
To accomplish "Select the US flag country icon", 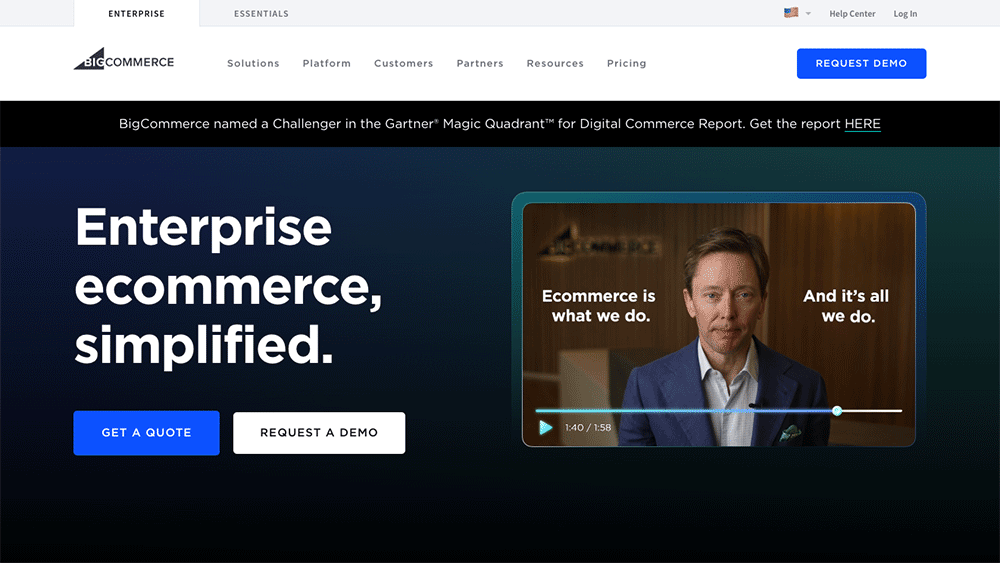I will pyautogui.click(x=791, y=13).
